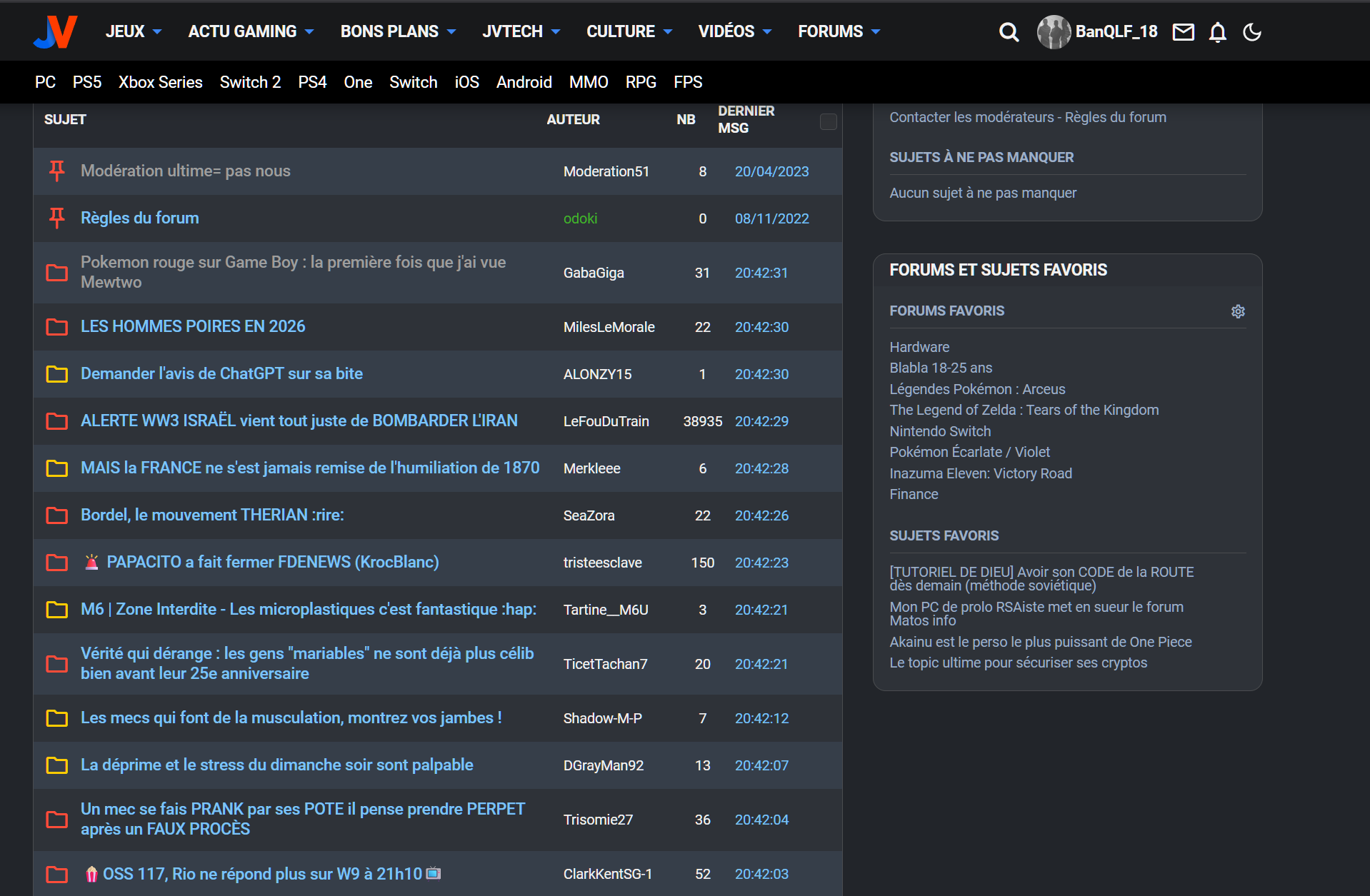Expand the BONS PLANS dropdown
The width and height of the screenshot is (1370, 896).
click(398, 31)
